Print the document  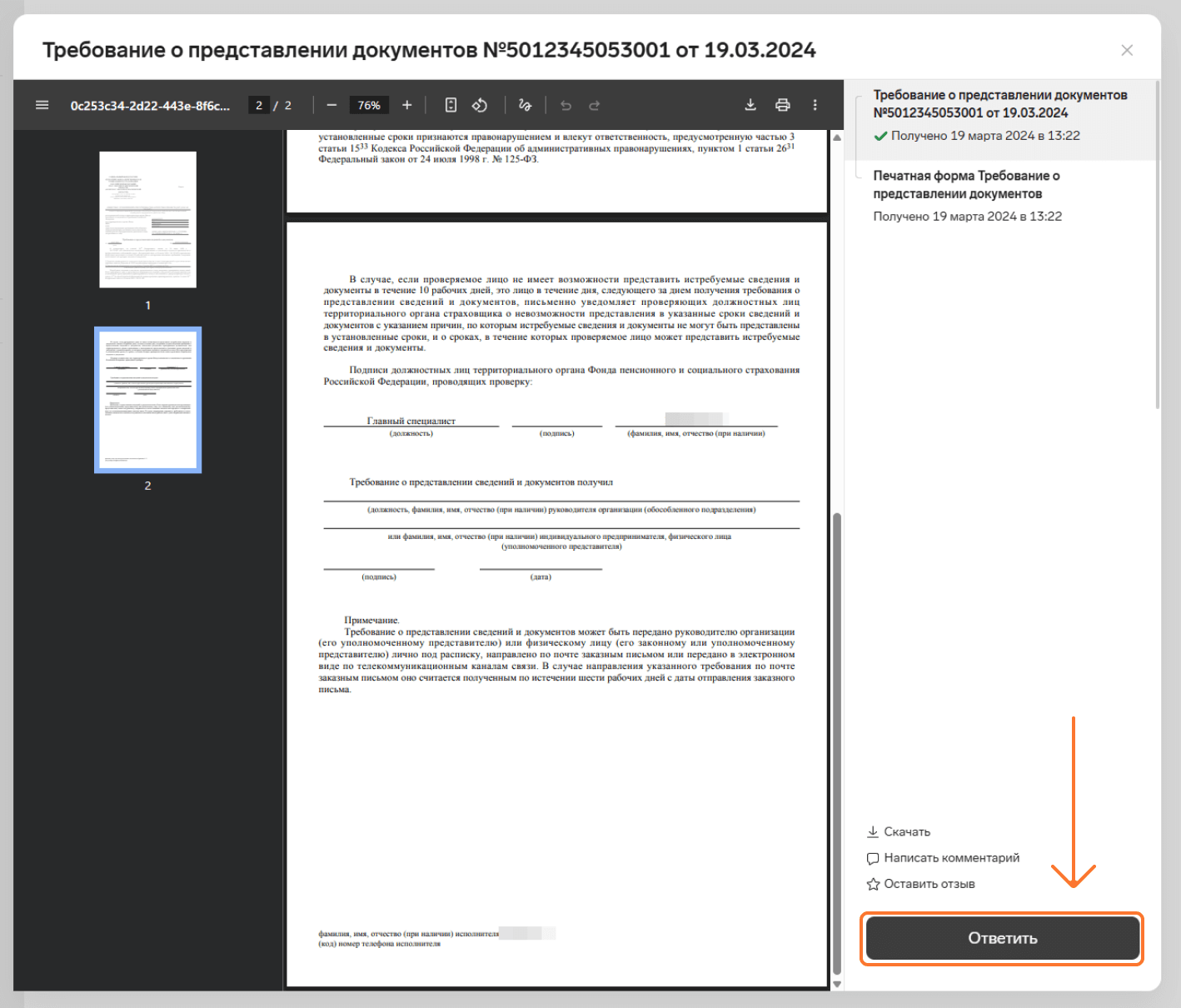click(783, 105)
